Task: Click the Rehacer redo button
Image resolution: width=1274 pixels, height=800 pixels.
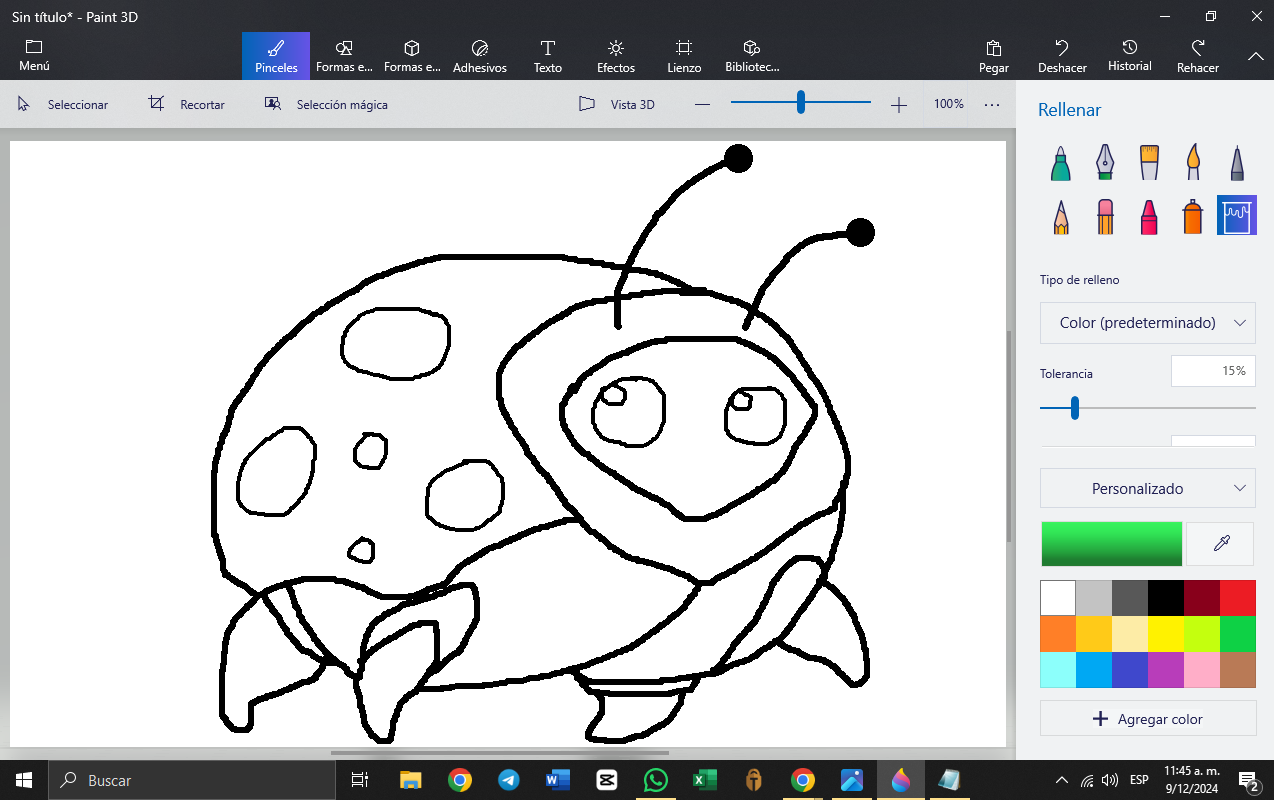Action: [1198, 56]
